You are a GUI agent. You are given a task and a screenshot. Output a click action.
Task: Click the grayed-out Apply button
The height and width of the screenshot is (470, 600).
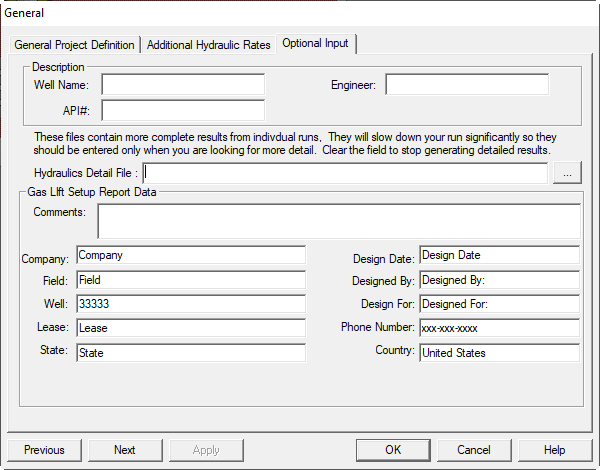click(206, 450)
